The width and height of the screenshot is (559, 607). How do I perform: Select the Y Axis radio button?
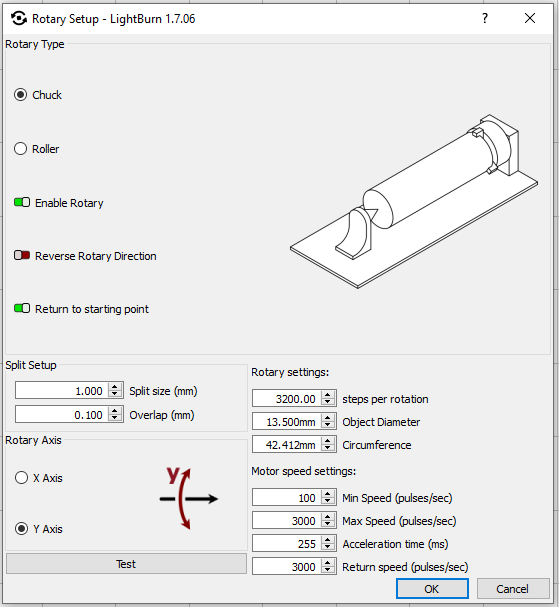[21, 529]
